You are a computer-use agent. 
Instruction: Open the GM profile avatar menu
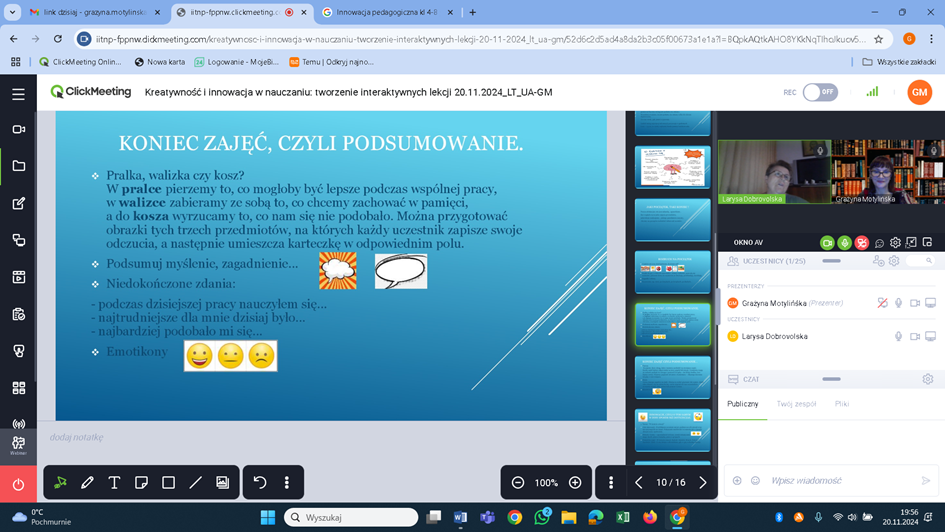(919, 92)
